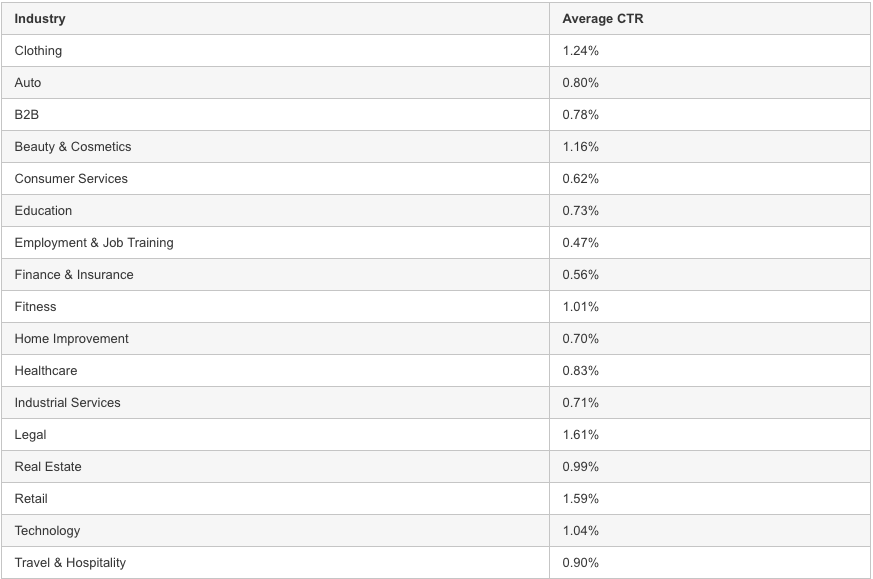The width and height of the screenshot is (873, 579).
Task: Click the Education industry cell
Action: point(43,211)
